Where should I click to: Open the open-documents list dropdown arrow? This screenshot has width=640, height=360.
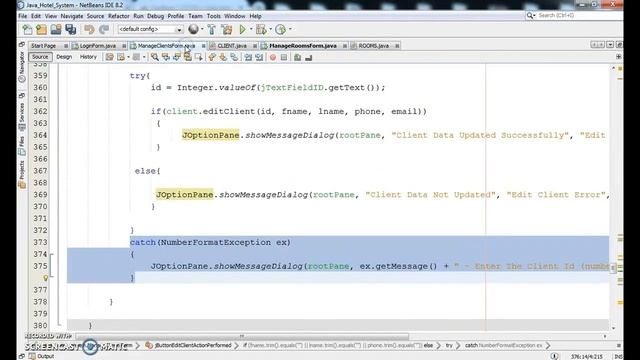tap(610, 44)
